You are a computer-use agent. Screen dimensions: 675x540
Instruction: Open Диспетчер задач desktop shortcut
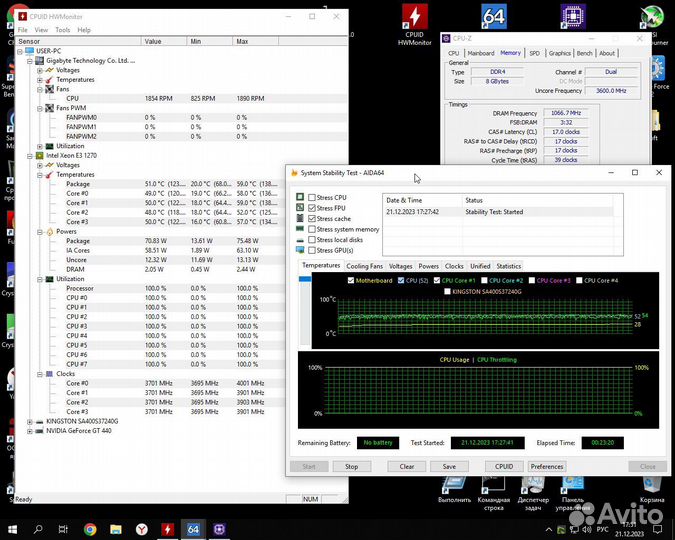click(x=533, y=494)
